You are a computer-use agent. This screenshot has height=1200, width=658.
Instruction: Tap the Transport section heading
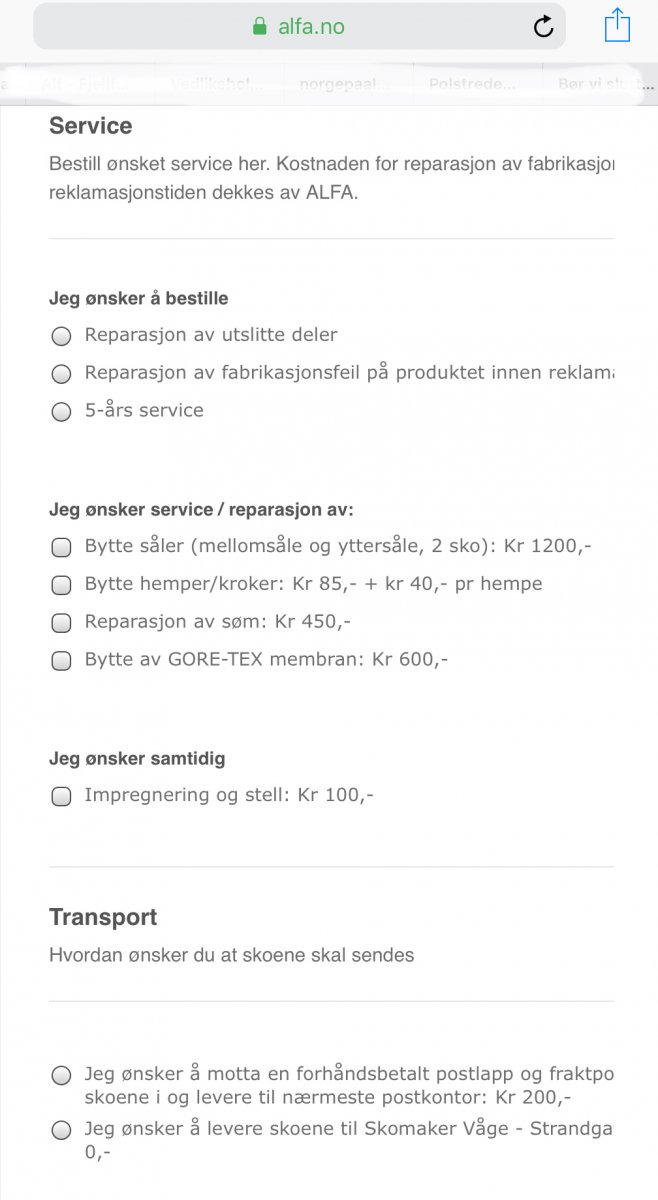[103, 917]
